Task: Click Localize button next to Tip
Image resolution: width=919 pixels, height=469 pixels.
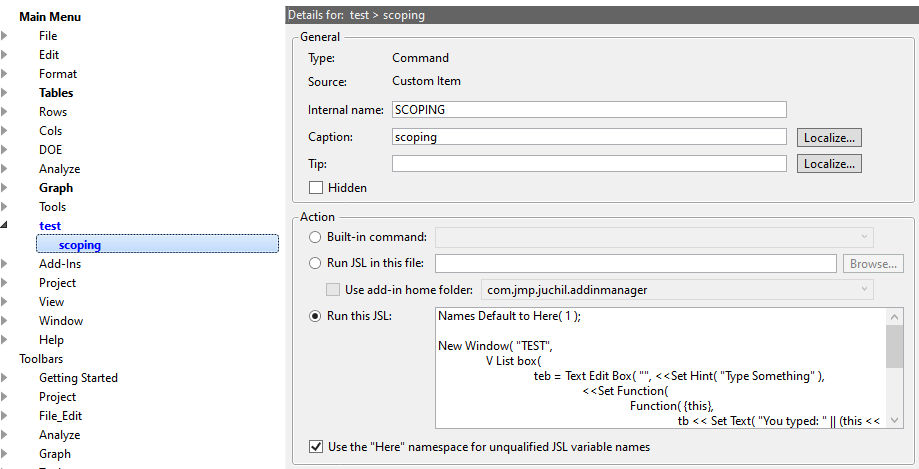Action: 829,163
